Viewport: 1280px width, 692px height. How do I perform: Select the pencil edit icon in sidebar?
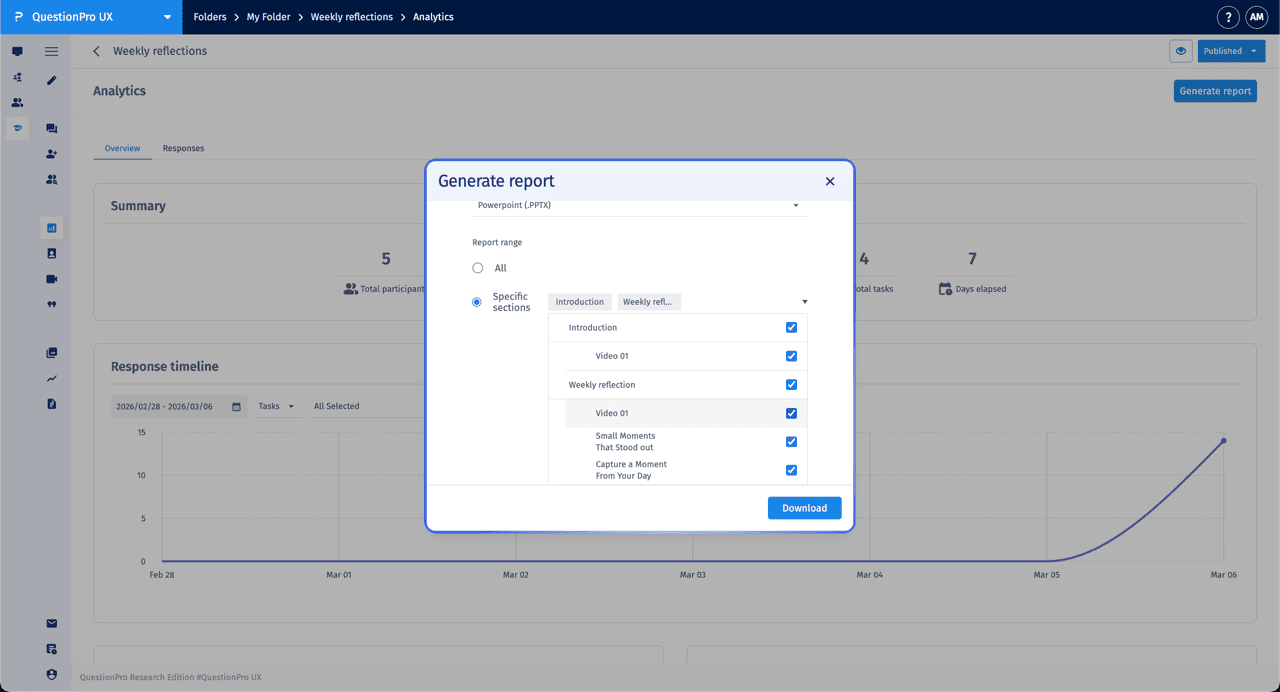(x=52, y=79)
